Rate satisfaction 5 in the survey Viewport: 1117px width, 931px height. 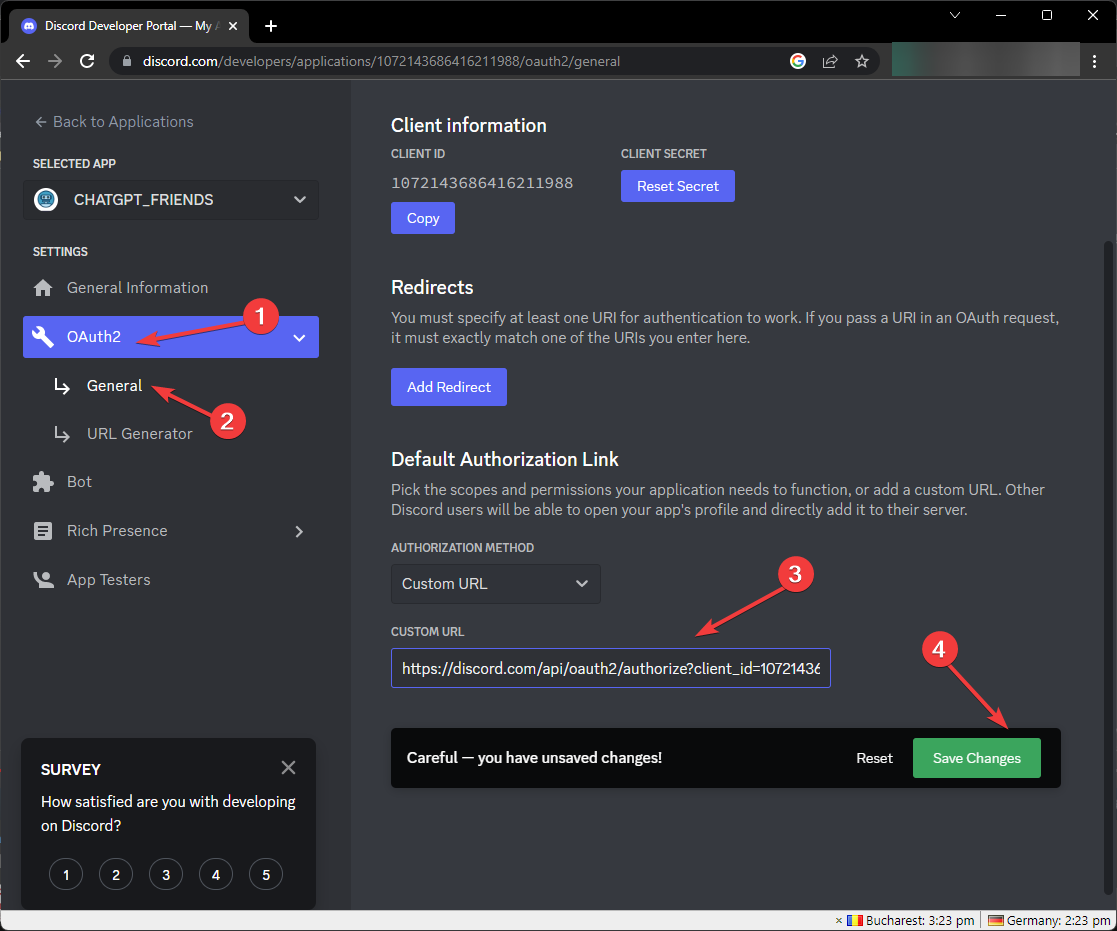[x=266, y=875]
